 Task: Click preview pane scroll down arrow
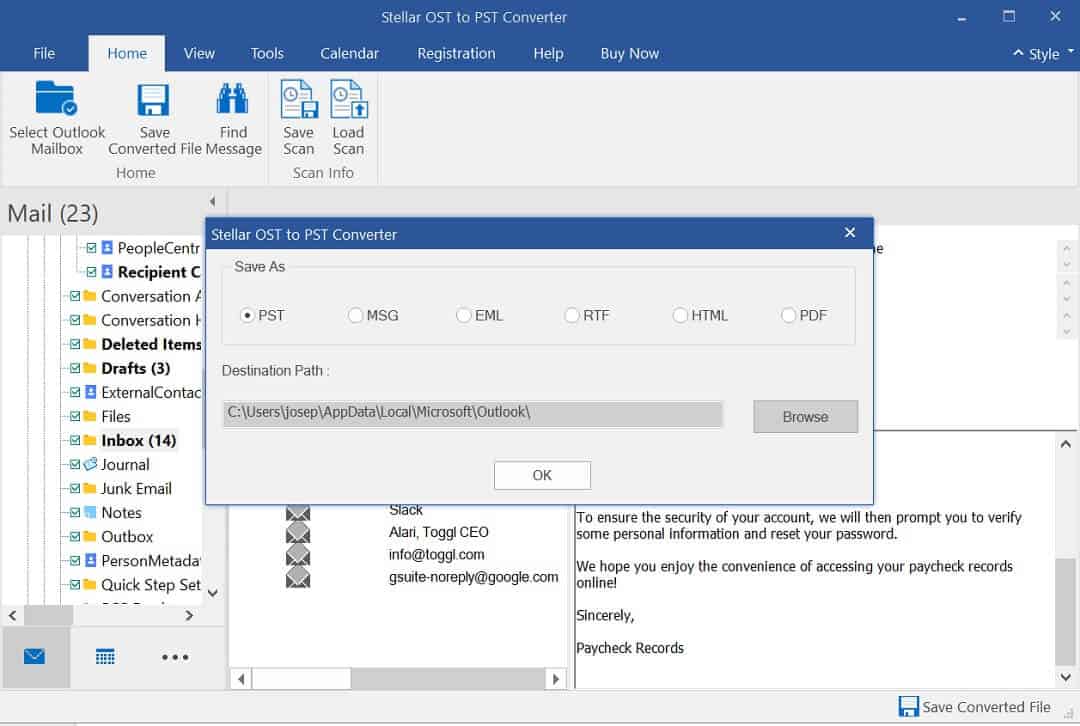[1066, 677]
